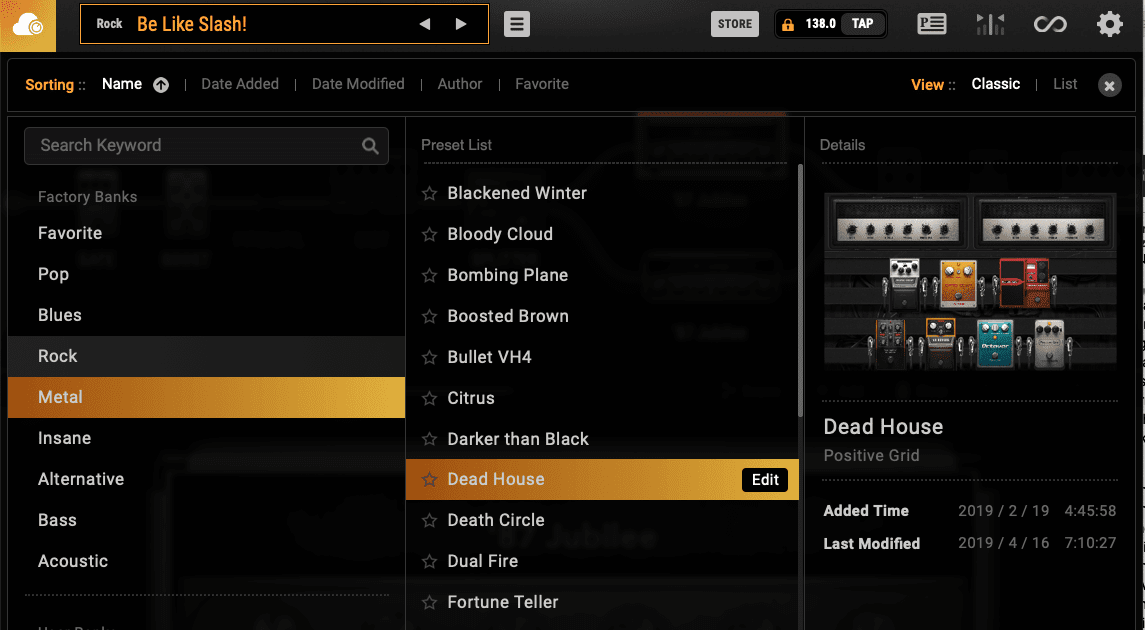Switch to List view
1145x630 pixels.
coord(1065,84)
